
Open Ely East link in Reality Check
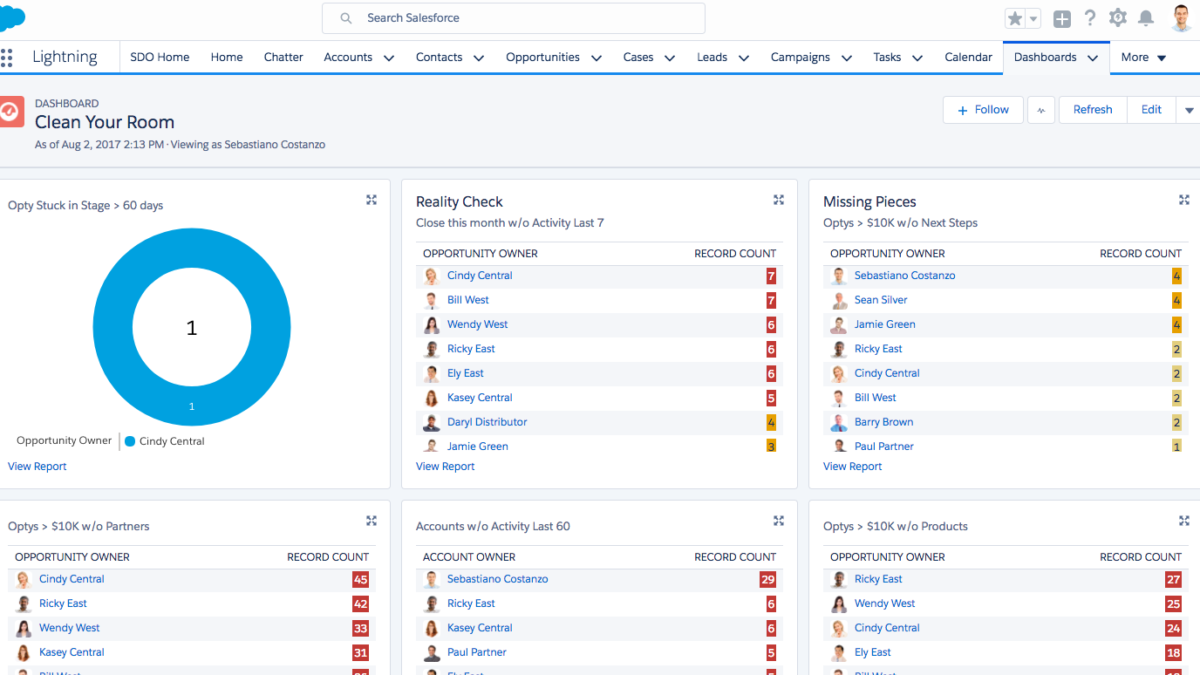click(465, 373)
